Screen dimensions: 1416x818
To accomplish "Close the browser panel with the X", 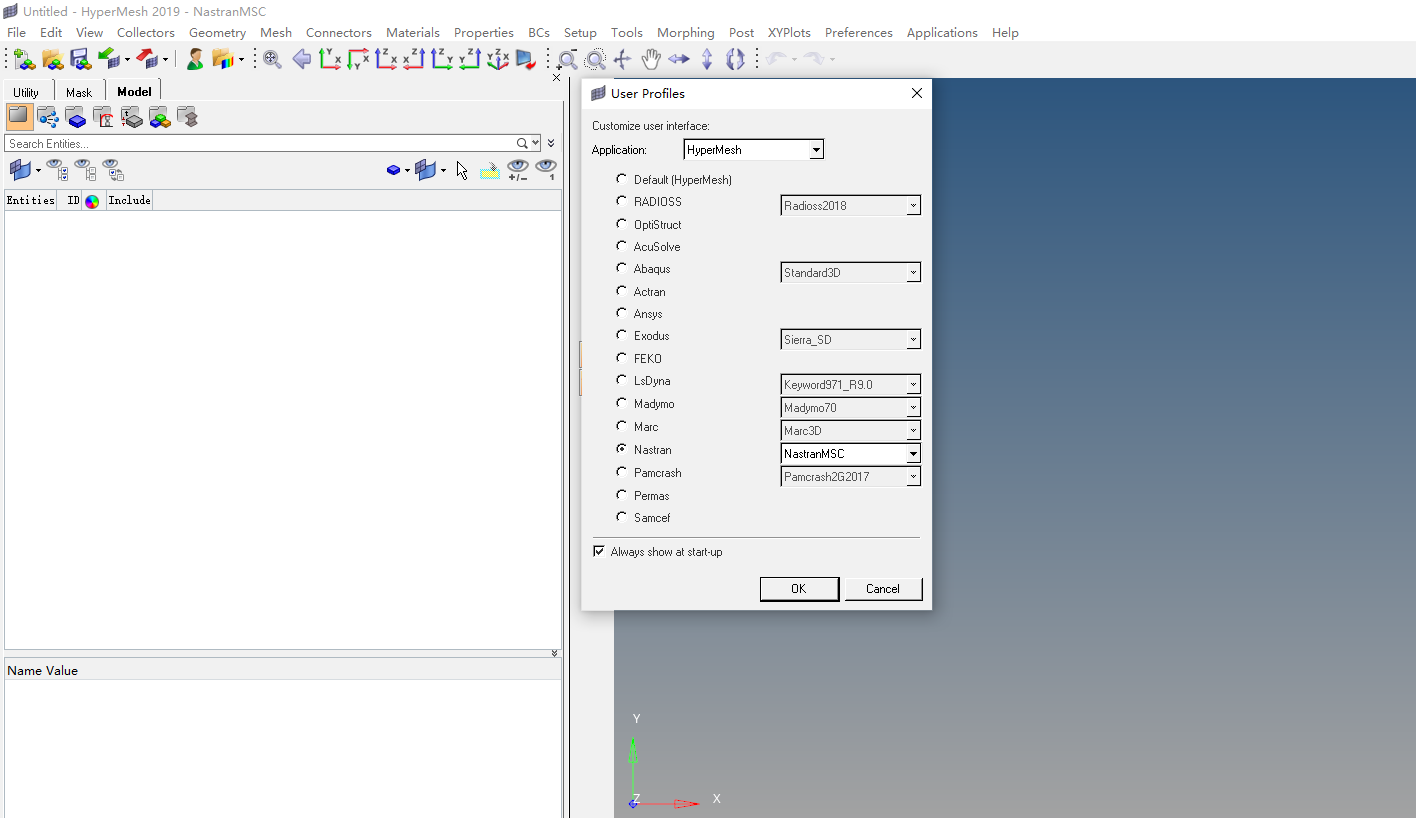I will coord(557,78).
